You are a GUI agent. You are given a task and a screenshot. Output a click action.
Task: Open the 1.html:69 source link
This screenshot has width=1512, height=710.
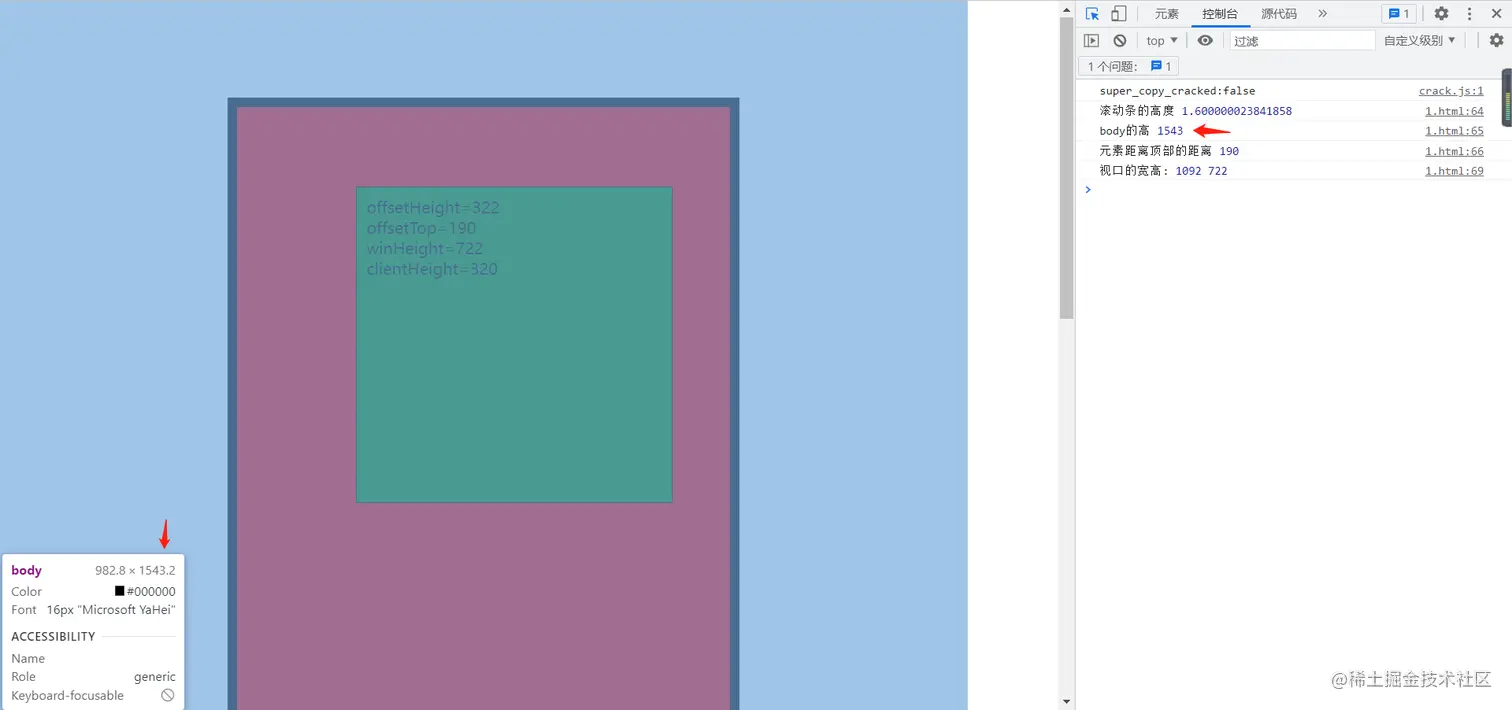point(1454,171)
